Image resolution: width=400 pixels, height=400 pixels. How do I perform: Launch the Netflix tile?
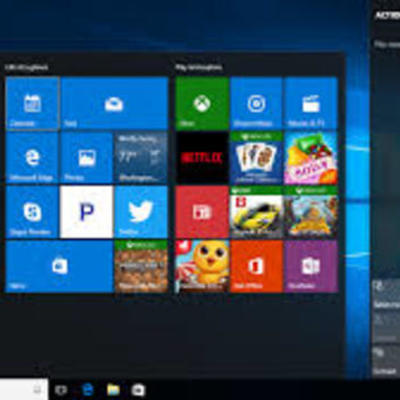click(202, 158)
